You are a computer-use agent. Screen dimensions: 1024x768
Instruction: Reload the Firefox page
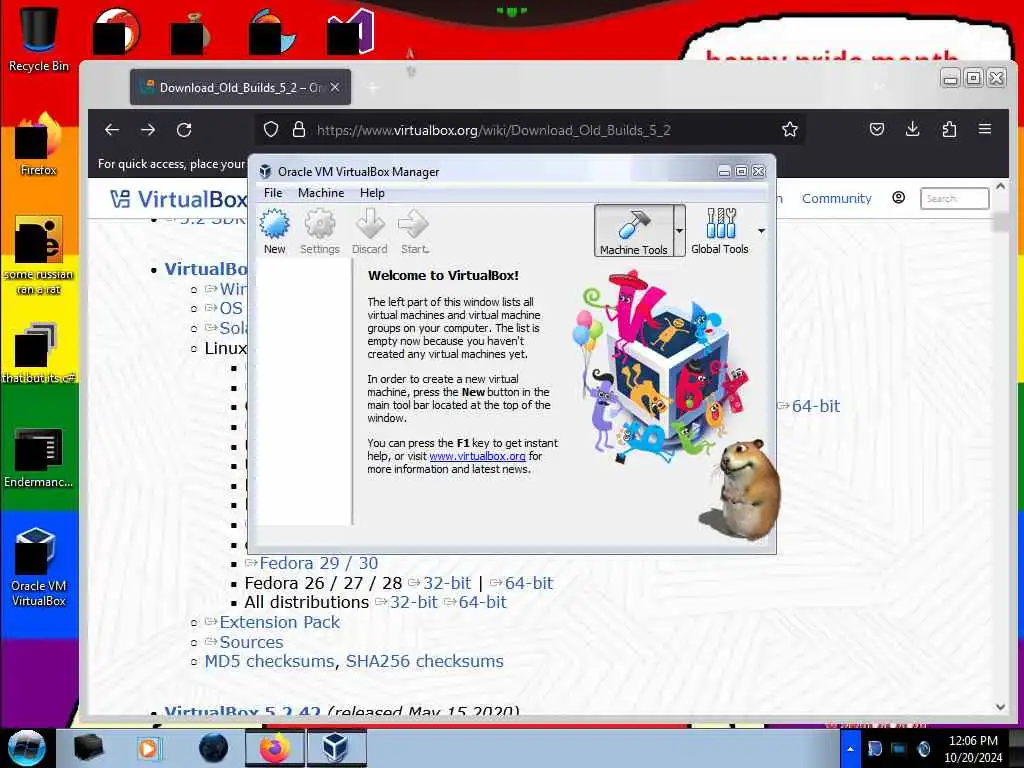coord(184,130)
